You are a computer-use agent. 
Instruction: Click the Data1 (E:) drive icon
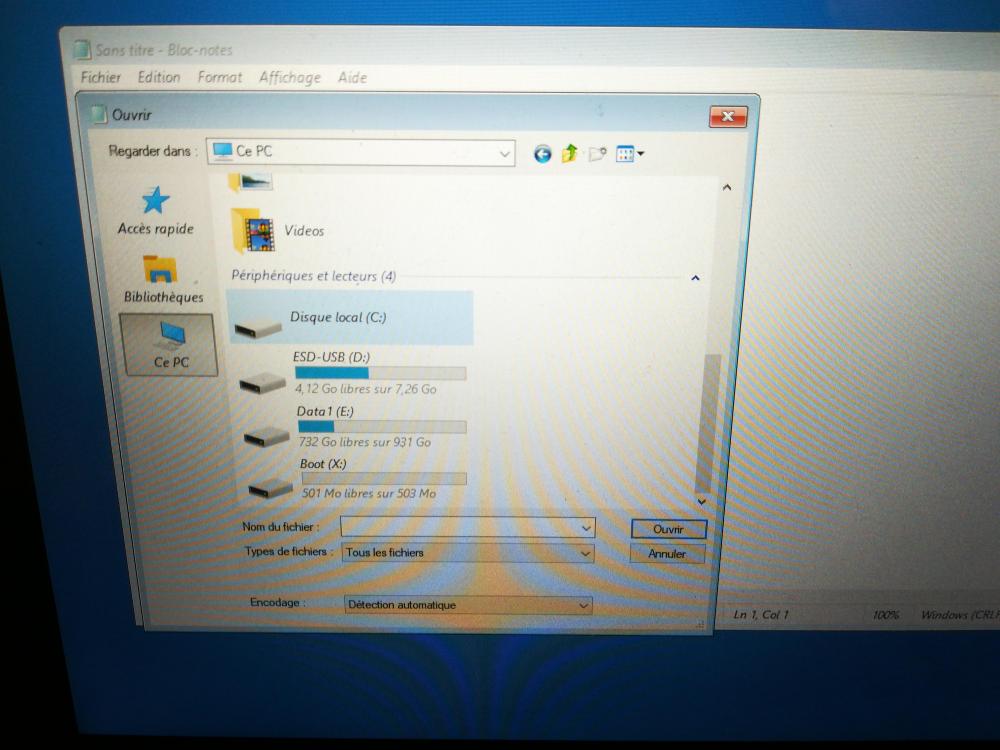267,436
